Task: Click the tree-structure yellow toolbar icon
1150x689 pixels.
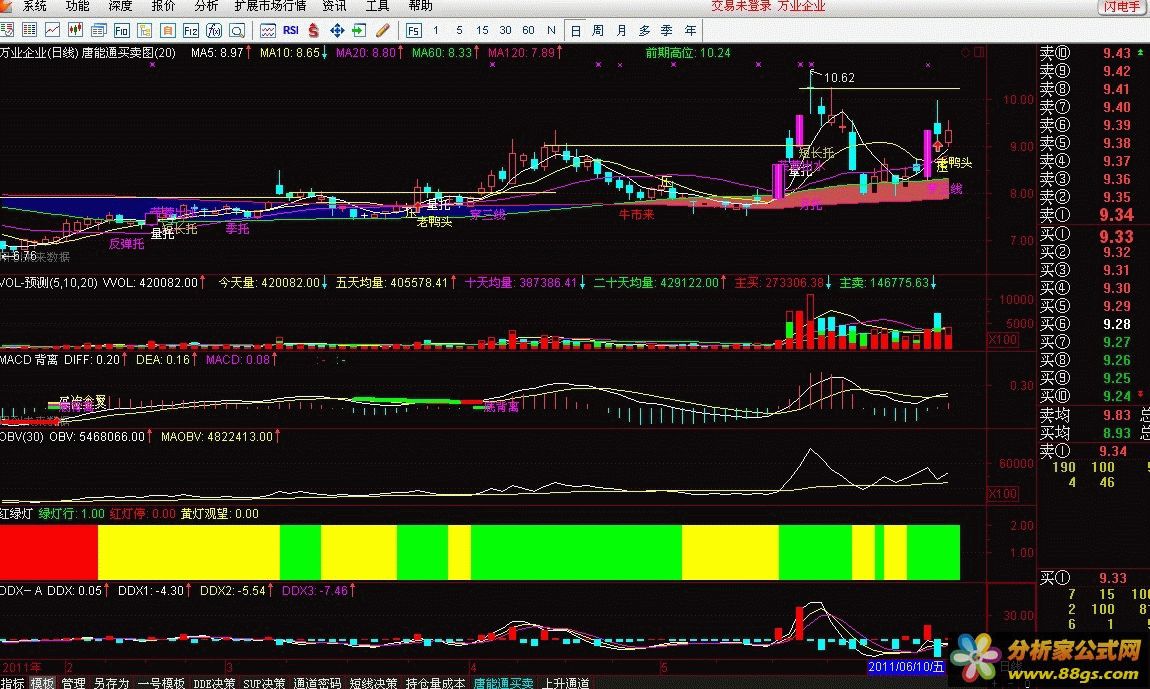Action: coord(144,30)
